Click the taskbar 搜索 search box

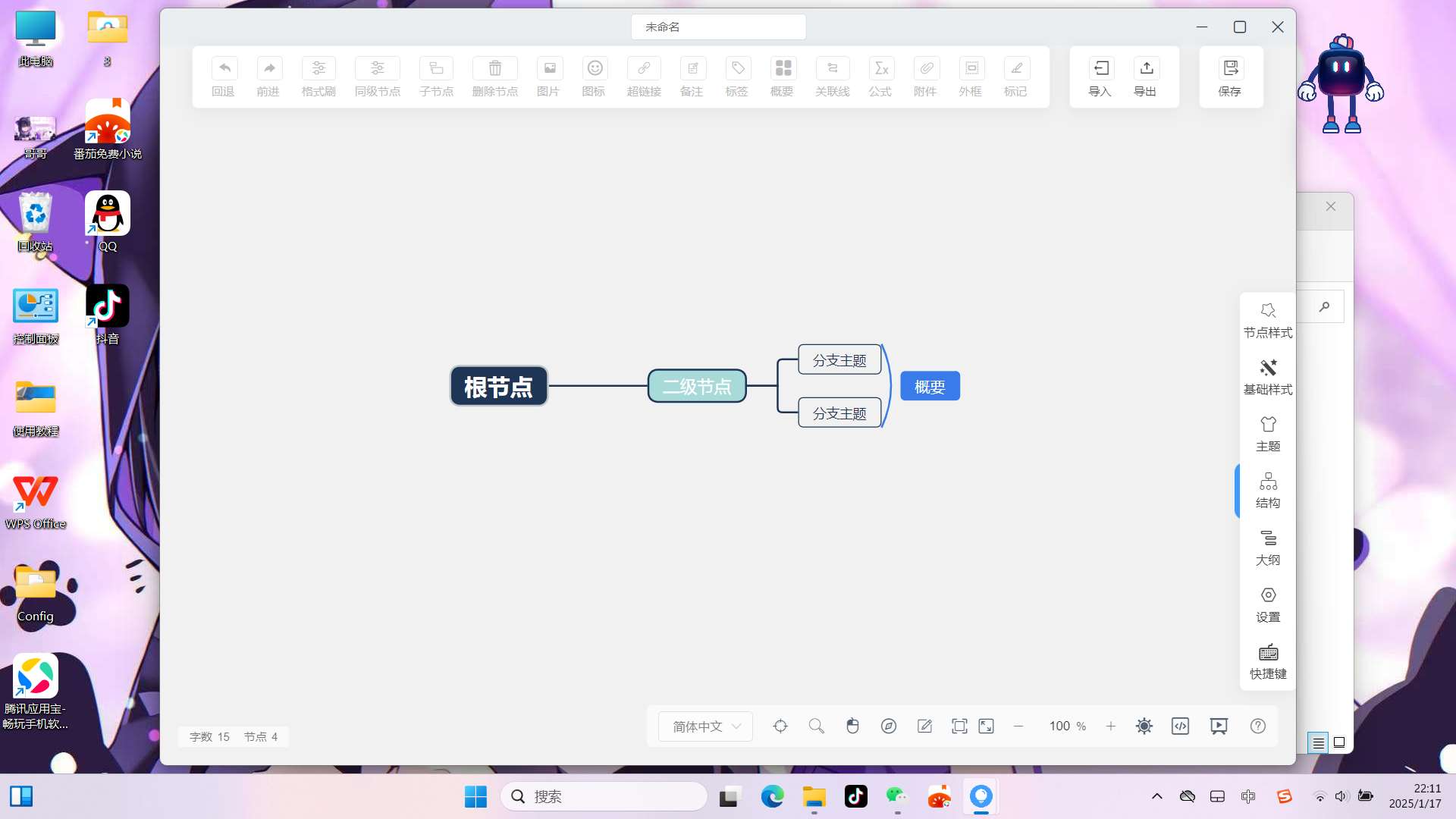(x=604, y=796)
